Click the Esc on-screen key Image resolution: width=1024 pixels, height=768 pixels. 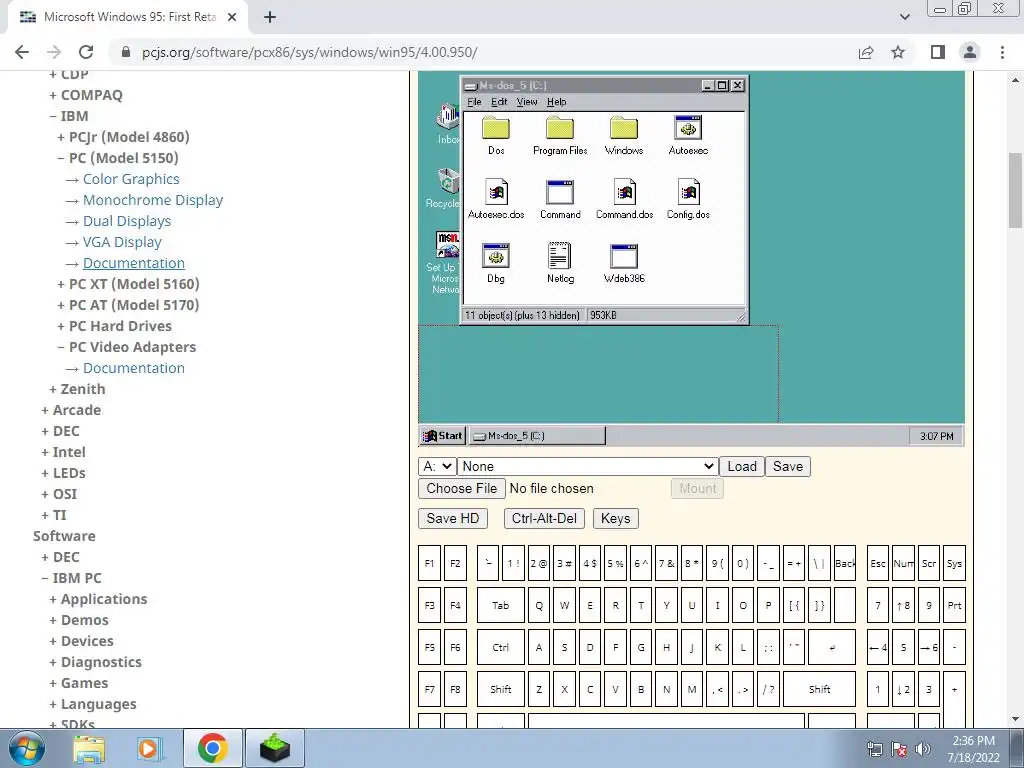coord(878,564)
